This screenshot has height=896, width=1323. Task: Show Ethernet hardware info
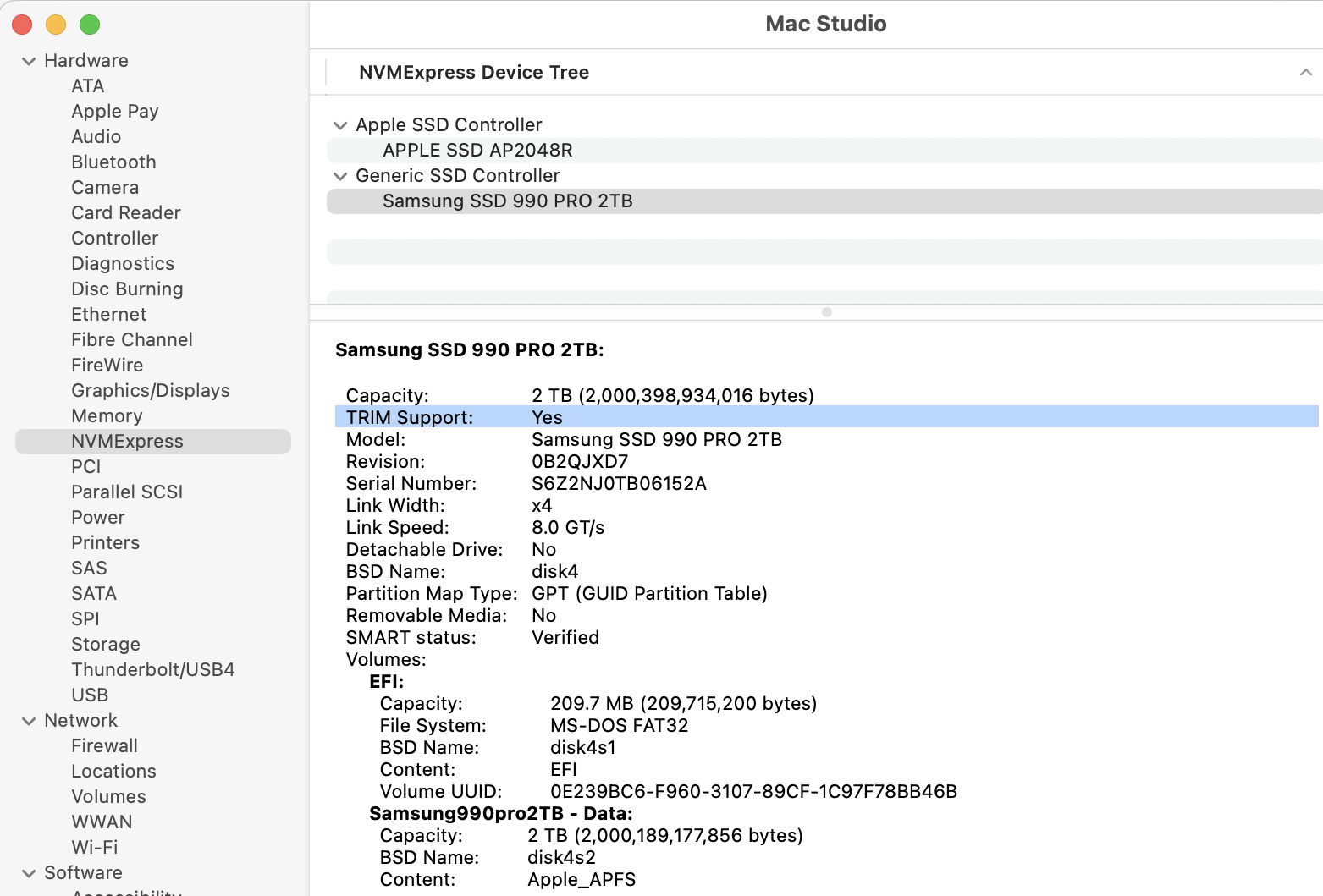pos(109,315)
